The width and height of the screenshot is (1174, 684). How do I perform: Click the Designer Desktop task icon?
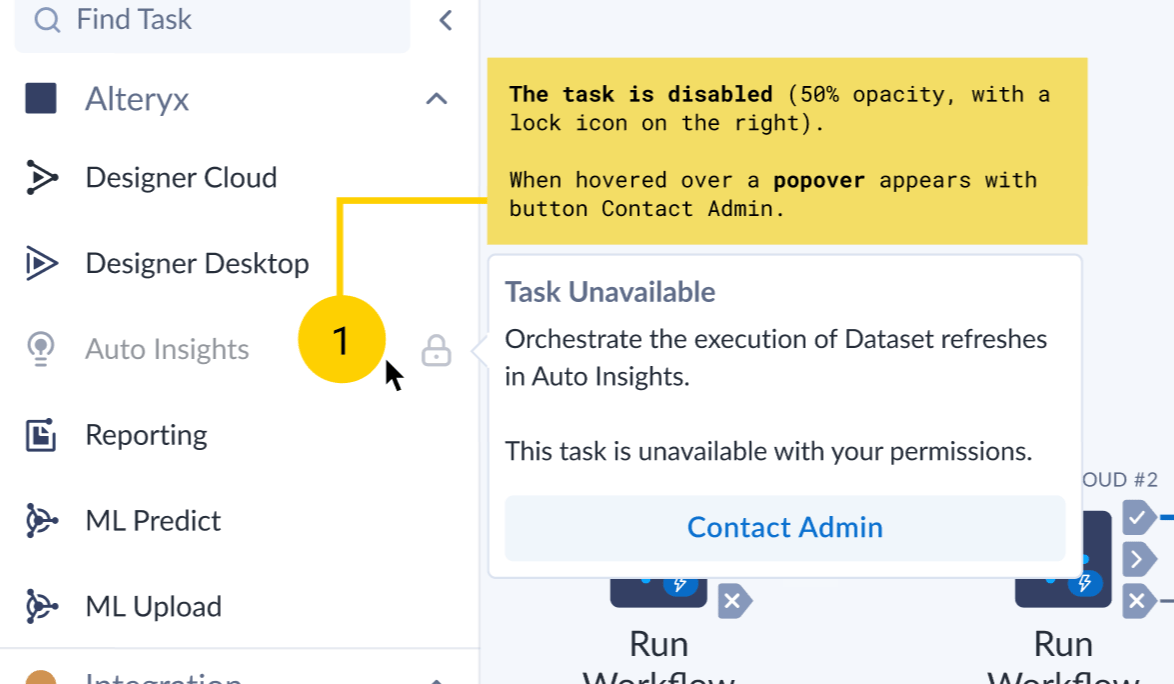click(41, 264)
